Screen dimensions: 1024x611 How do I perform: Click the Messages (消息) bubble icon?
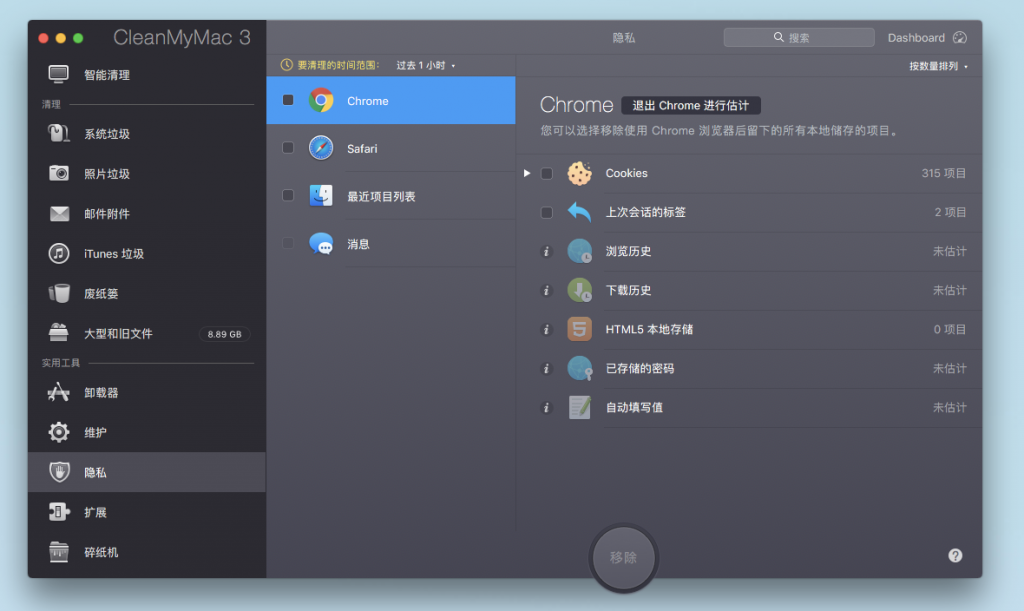click(x=321, y=243)
